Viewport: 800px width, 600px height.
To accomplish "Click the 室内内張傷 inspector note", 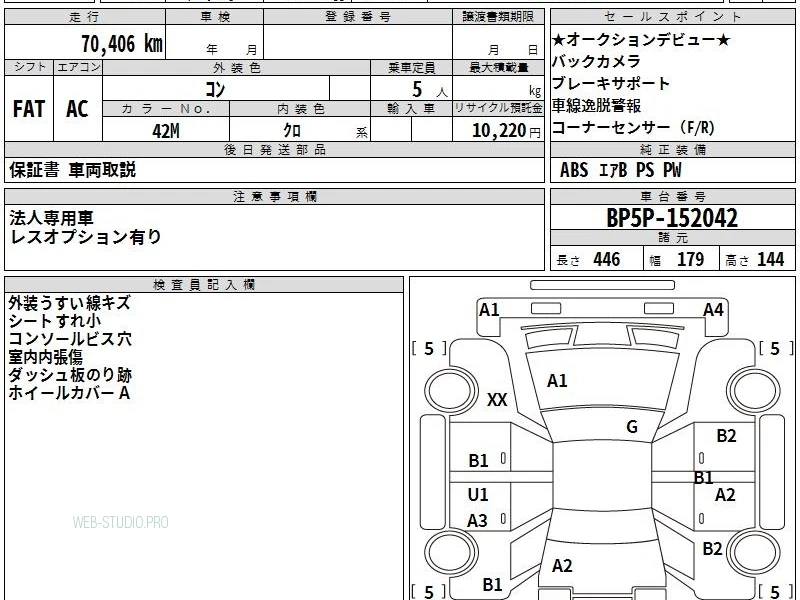I will tap(45, 357).
